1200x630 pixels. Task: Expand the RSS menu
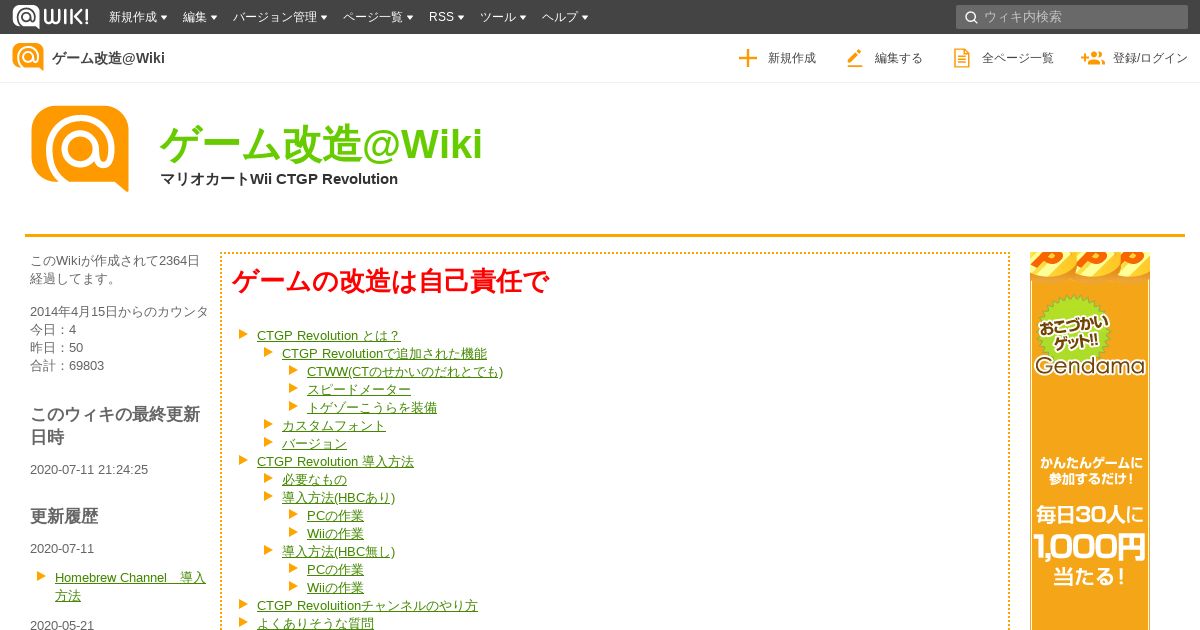tap(447, 17)
